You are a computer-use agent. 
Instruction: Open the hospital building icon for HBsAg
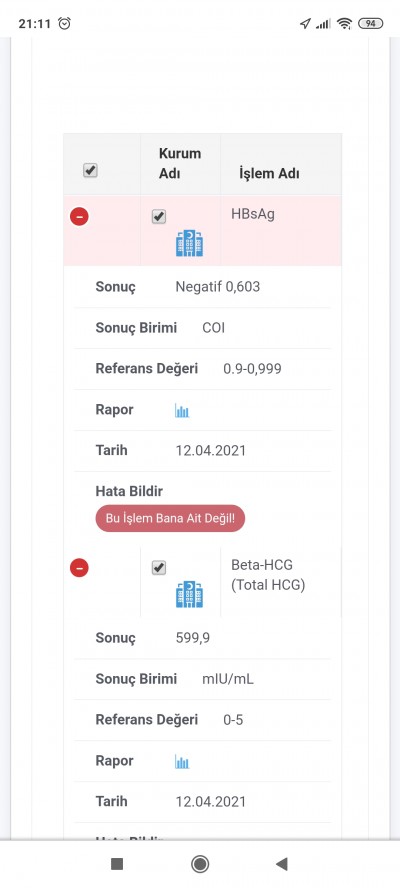[x=189, y=244]
